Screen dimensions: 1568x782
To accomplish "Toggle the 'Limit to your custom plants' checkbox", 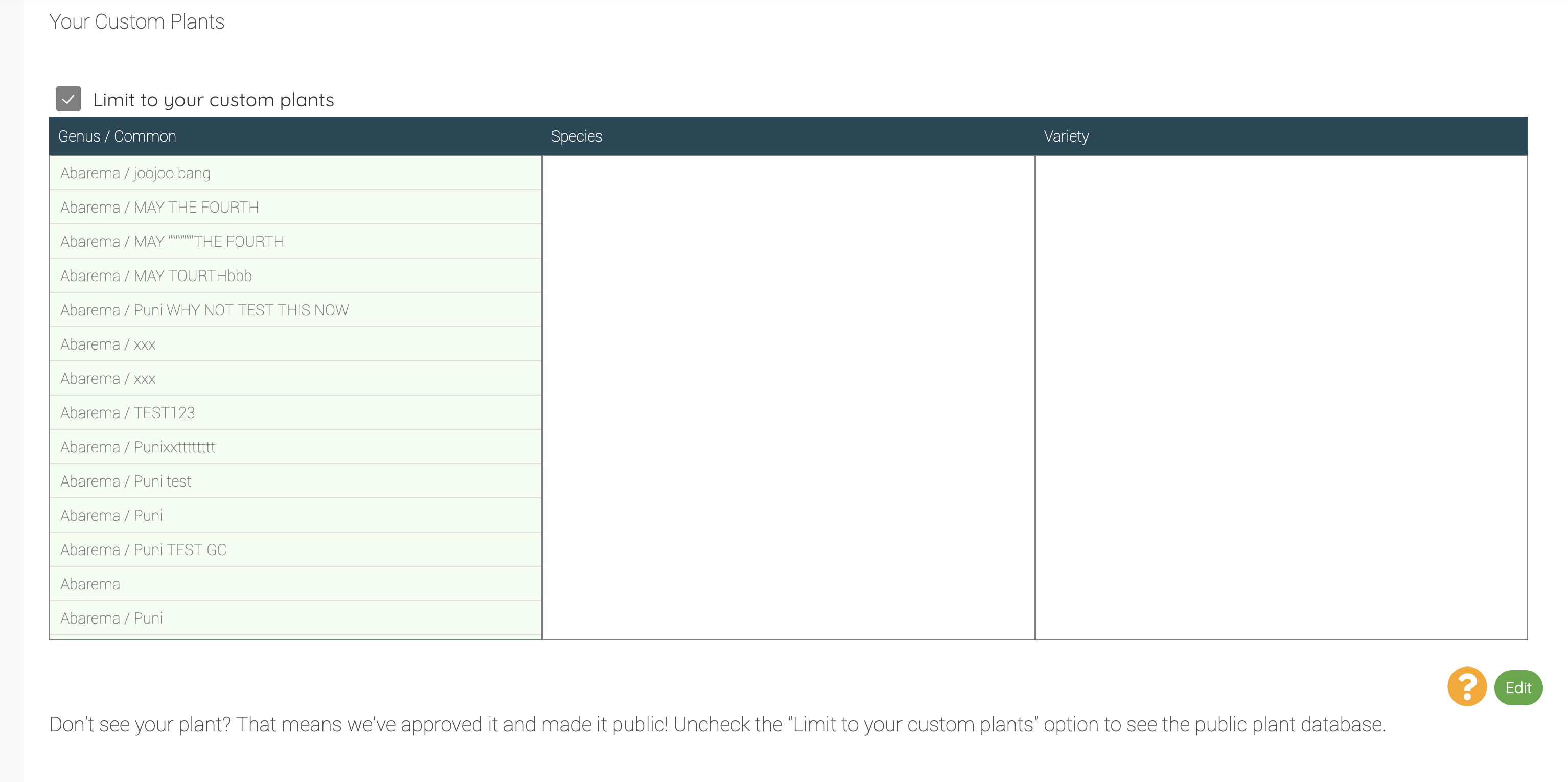I will click(68, 98).
